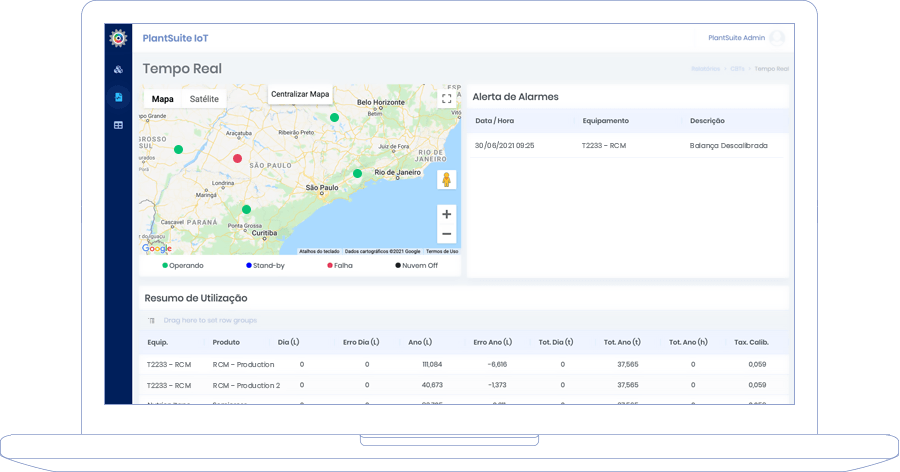Click the Resumo de Utilização panel title
The image size is (900, 472).
196,298
